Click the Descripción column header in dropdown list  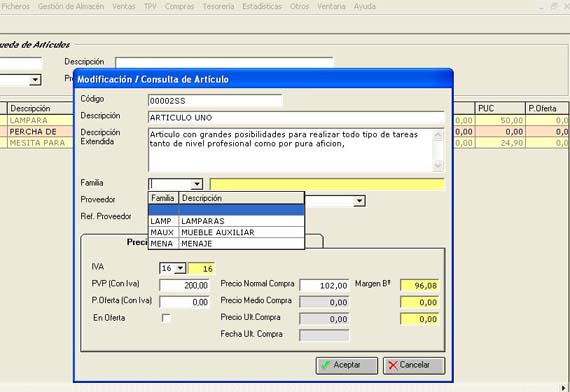coord(241,198)
